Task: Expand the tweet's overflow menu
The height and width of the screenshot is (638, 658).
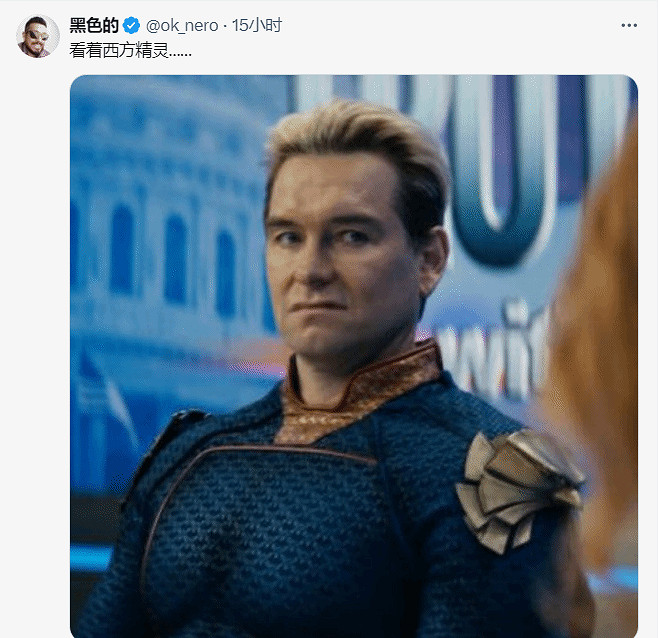Action: (x=628, y=25)
